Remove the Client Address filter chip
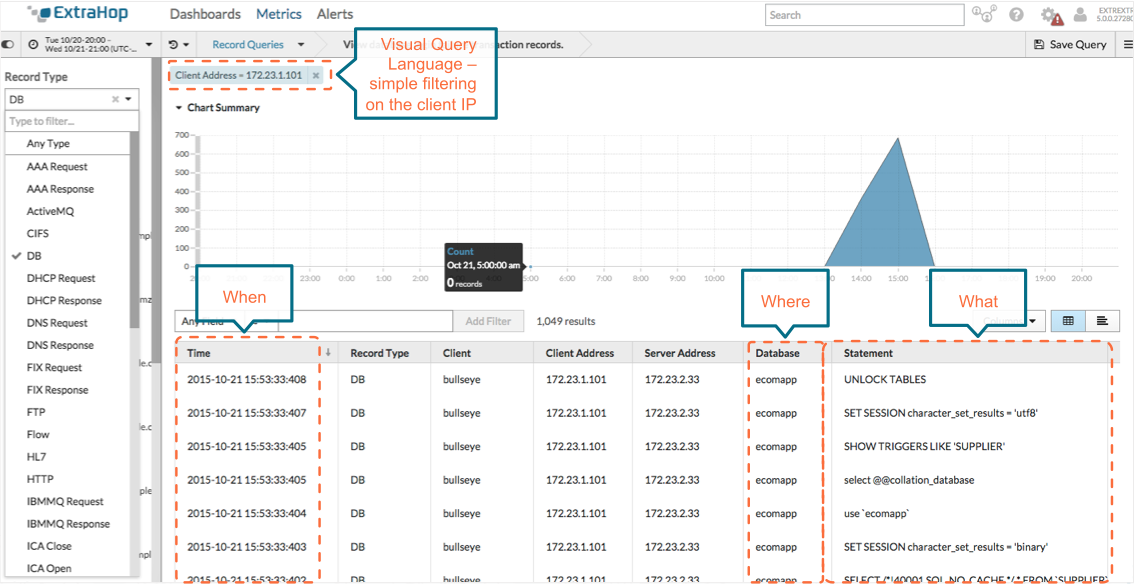 click(x=316, y=74)
